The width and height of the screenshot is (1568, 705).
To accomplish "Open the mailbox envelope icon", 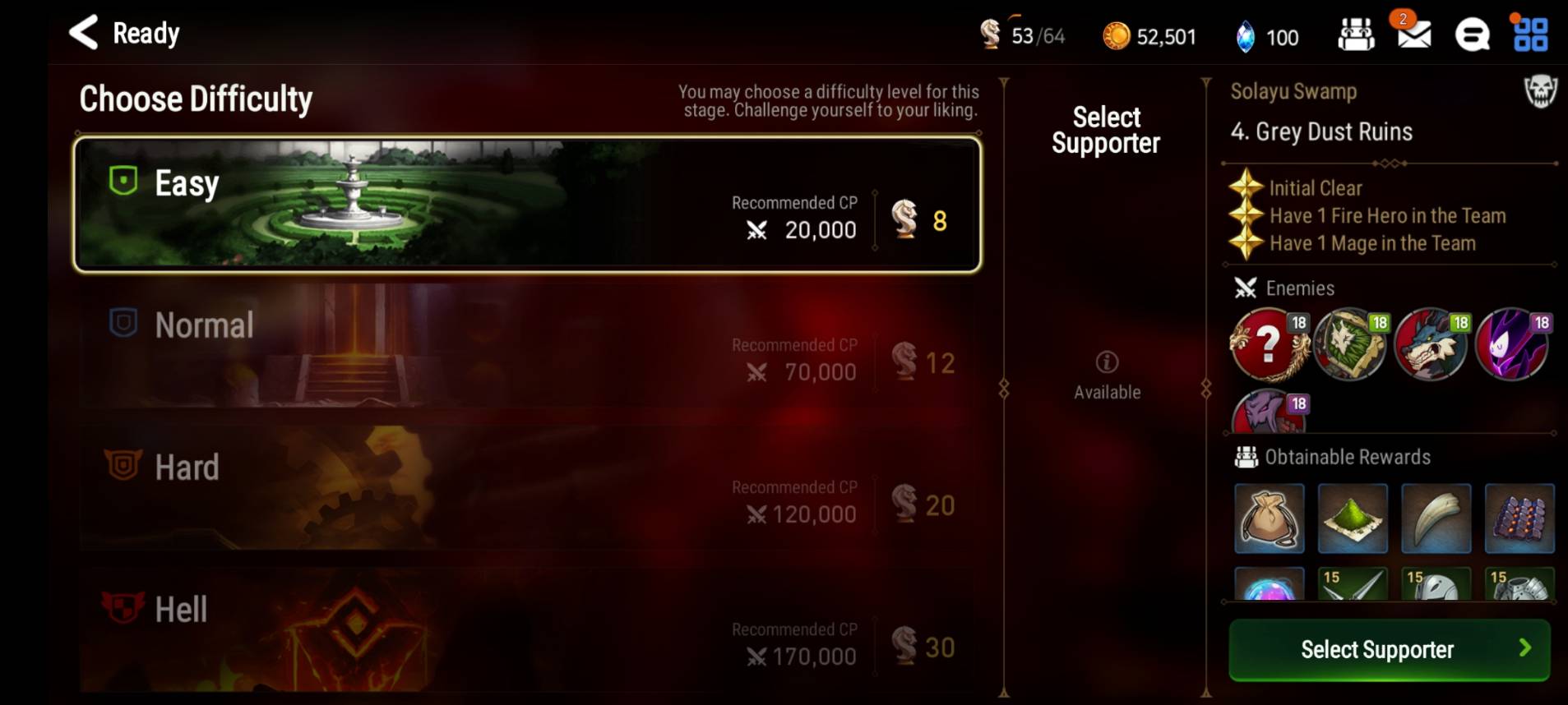I will click(1413, 34).
